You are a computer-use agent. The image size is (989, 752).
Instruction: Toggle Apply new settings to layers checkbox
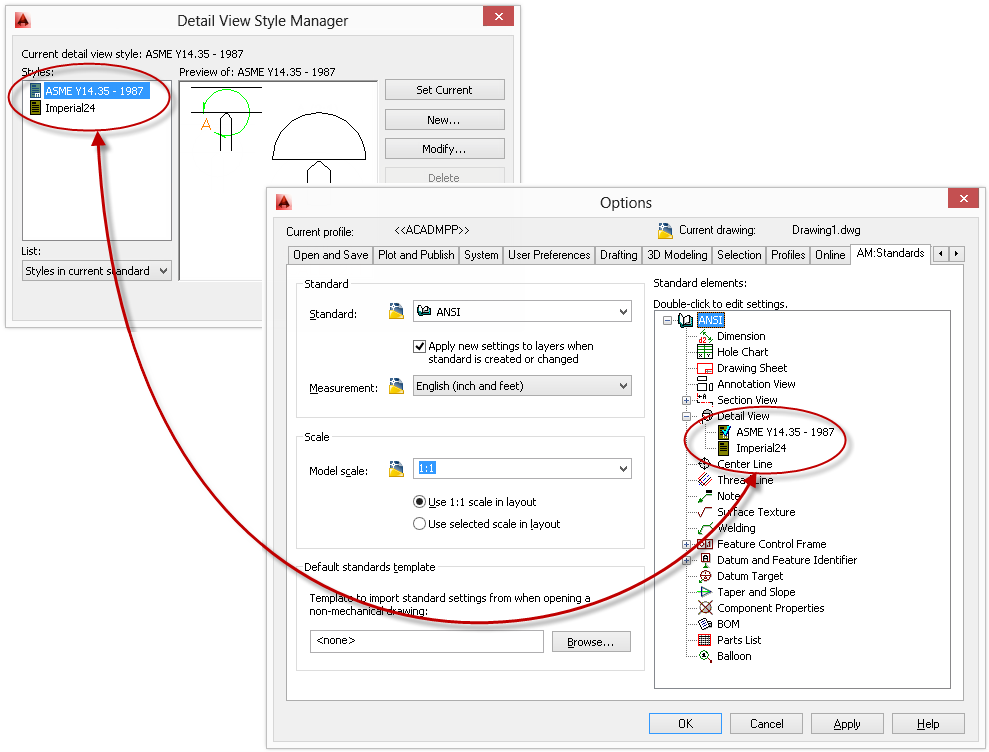click(419, 346)
